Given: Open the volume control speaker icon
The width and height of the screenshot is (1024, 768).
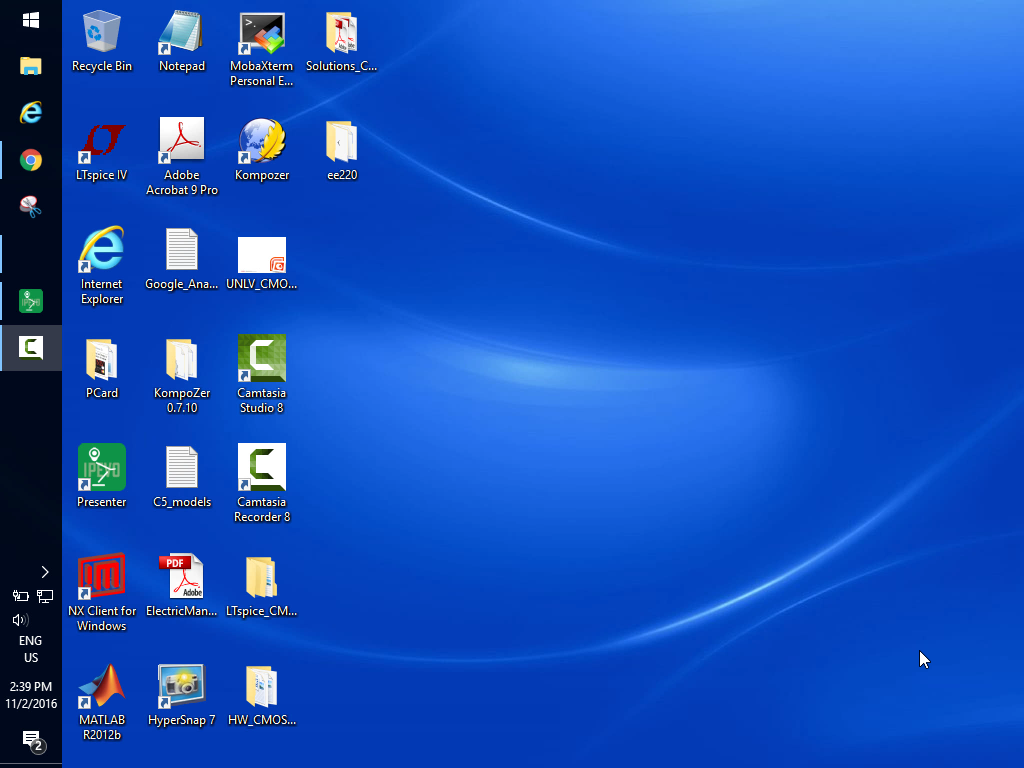Looking at the screenshot, I should (19, 620).
